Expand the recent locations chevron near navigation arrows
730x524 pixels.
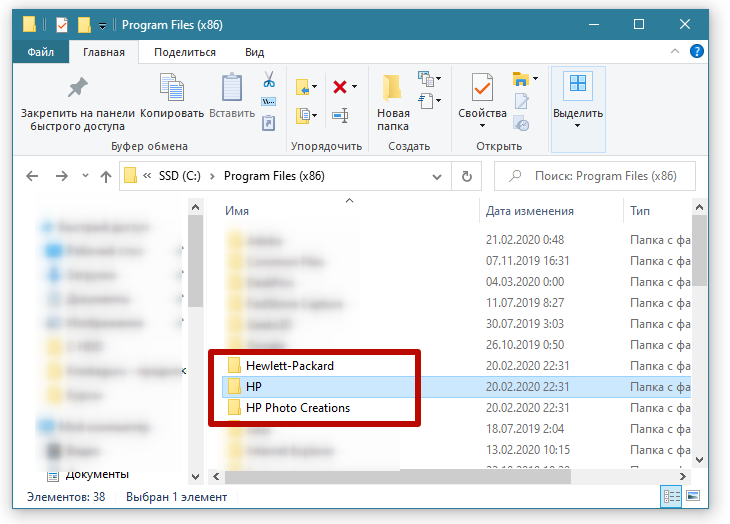(x=85, y=176)
